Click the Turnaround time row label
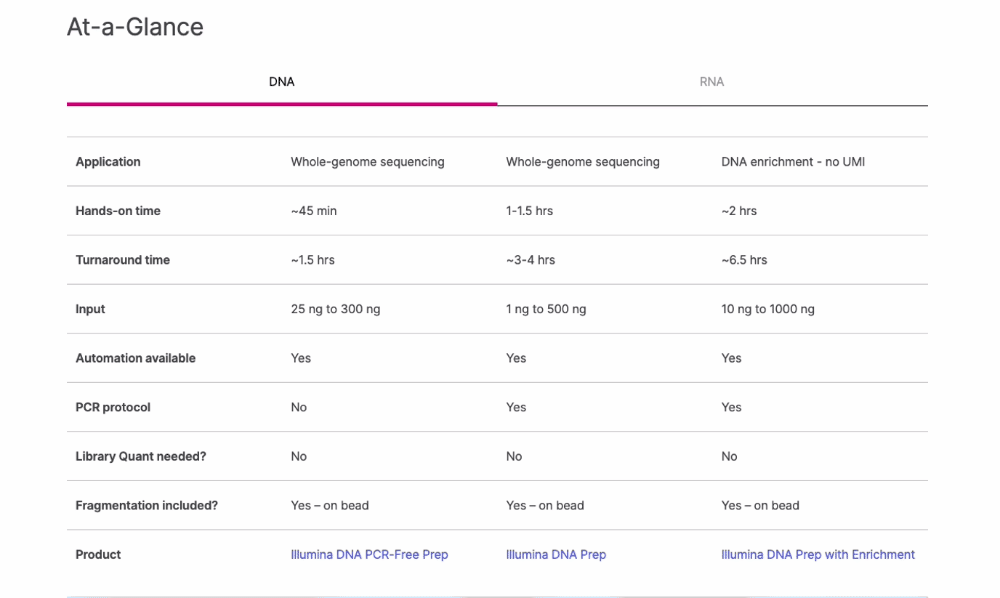Image resolution: width=1000 pixels, height=598 pixels. point(123,260)
